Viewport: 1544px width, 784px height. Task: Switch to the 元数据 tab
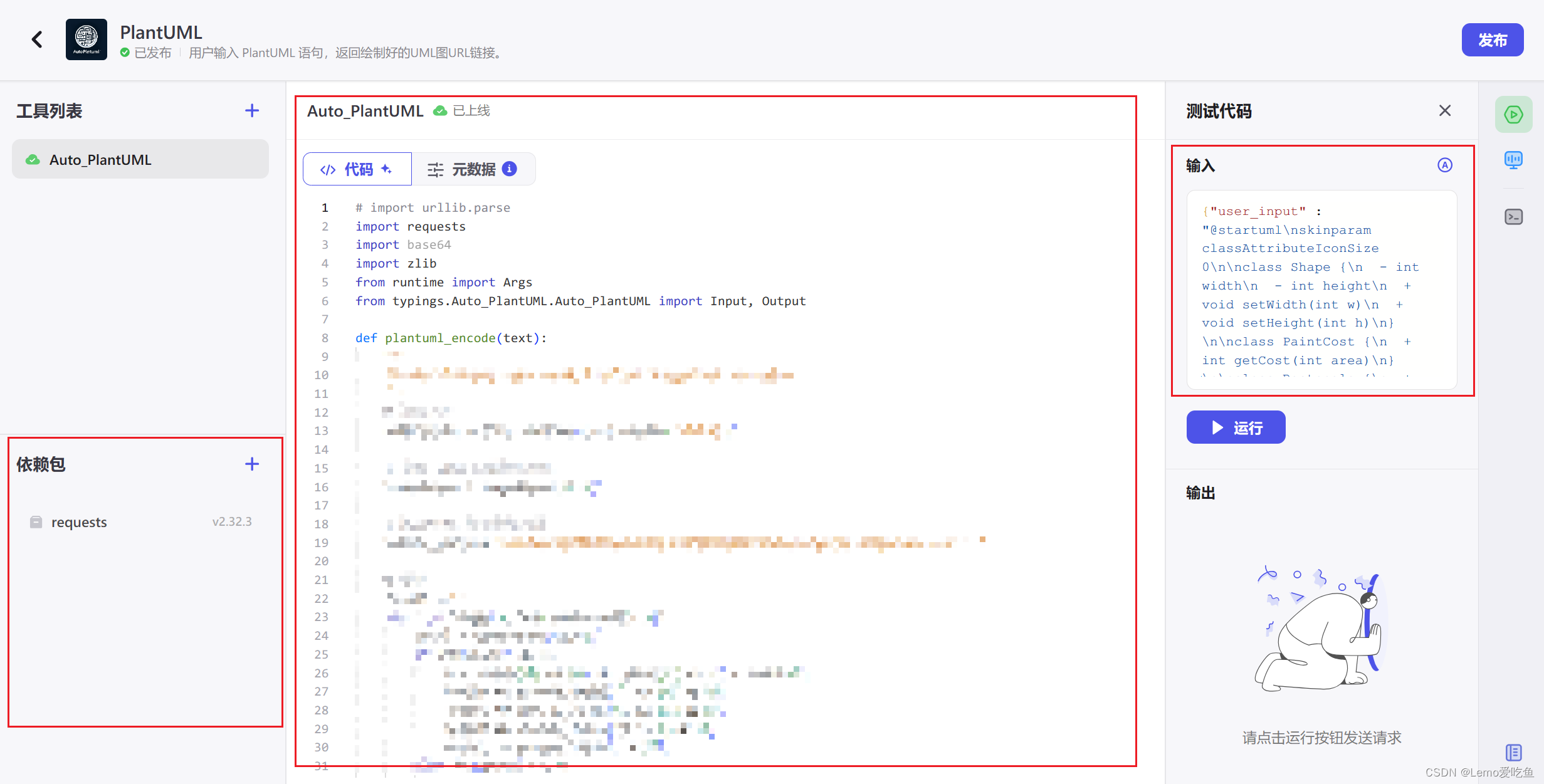click(473, 169)
